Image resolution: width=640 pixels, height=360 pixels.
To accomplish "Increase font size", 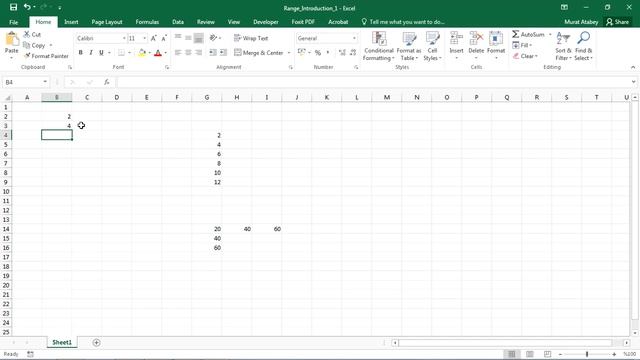I will pos(153,38).
